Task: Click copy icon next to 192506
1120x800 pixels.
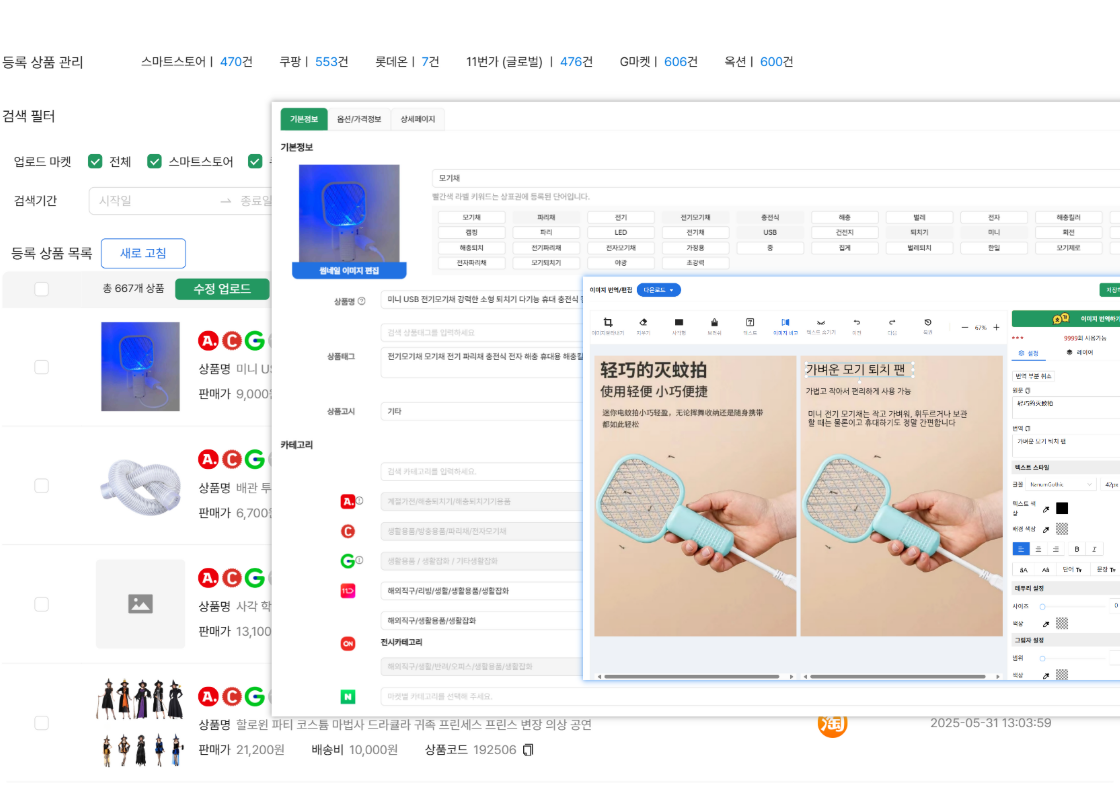Action: pyautogui.click(x=529, y=750)
